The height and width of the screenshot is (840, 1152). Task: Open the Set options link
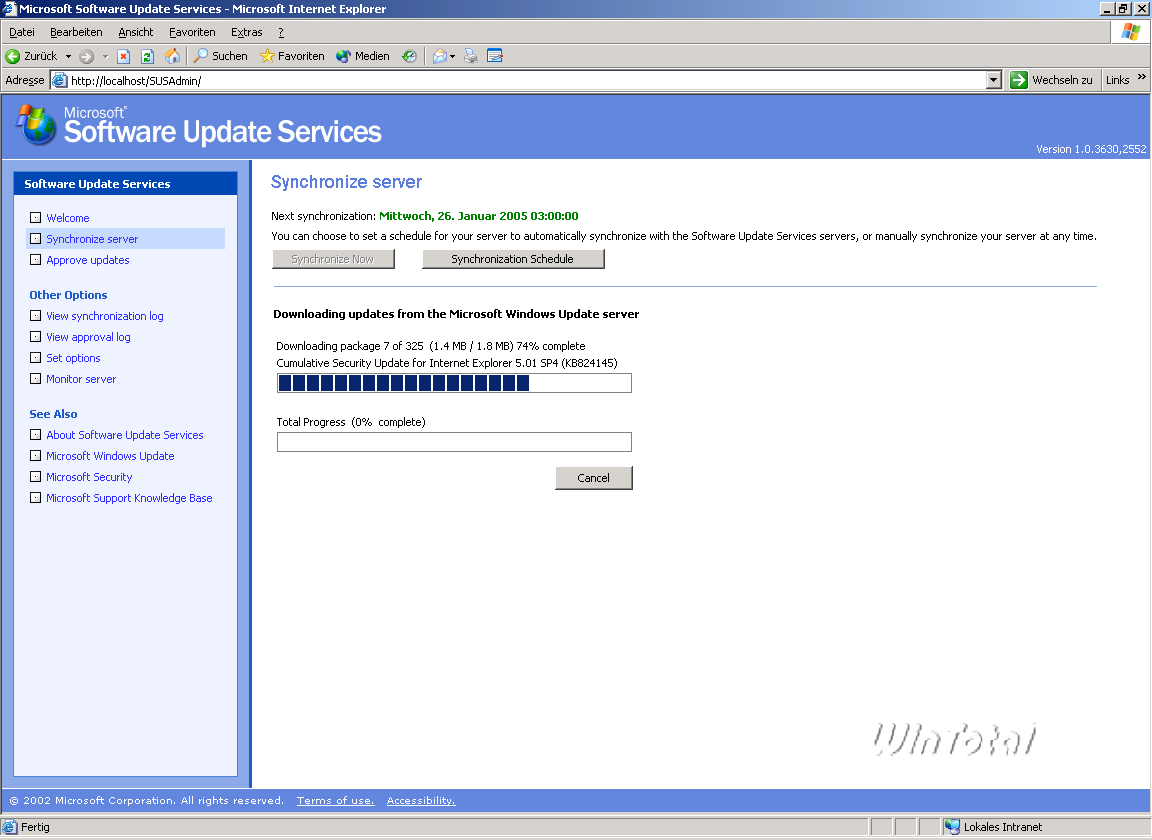pos(73,358)
